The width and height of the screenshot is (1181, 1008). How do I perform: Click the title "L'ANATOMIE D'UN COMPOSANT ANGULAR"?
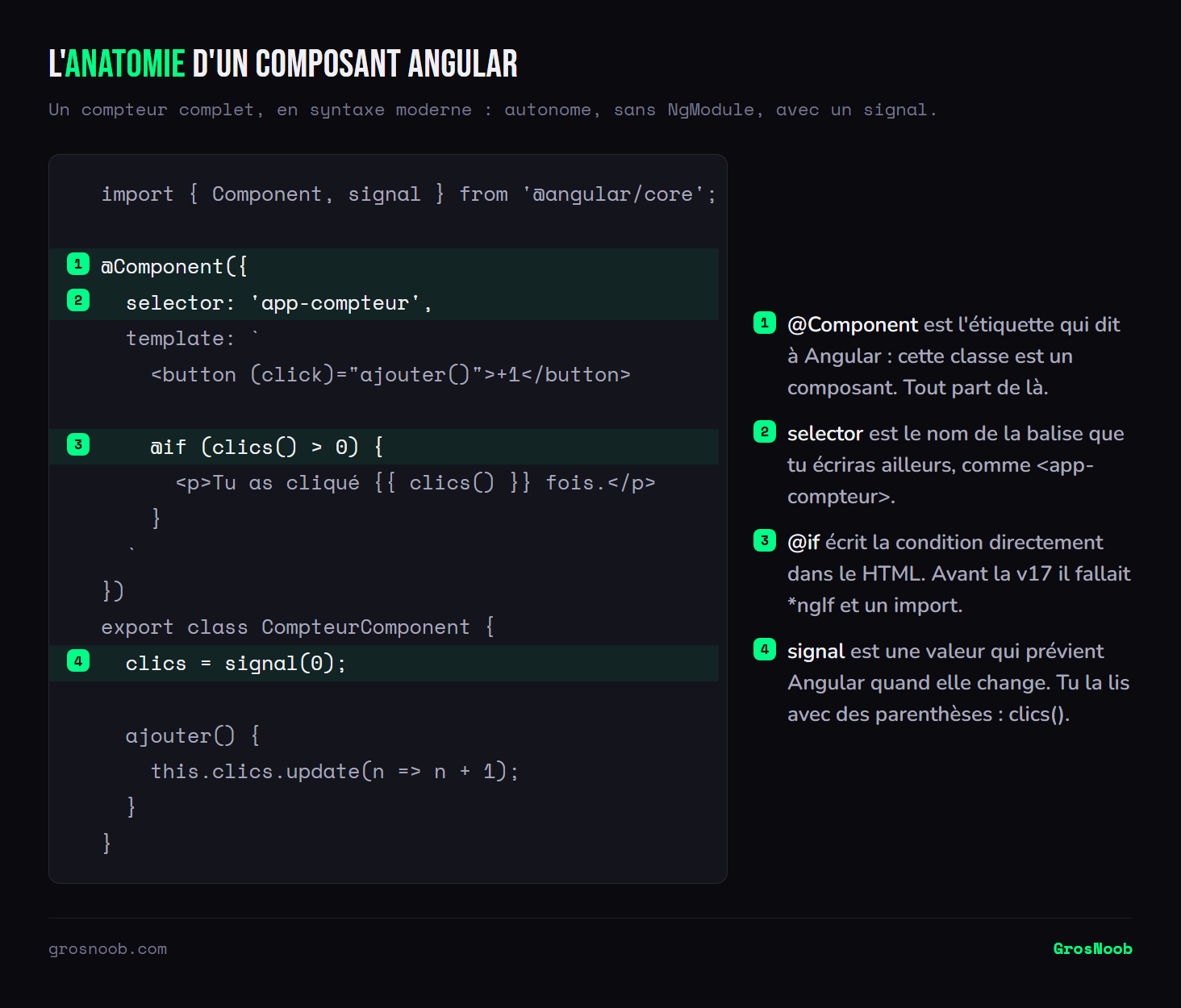[x=283, y=64]
